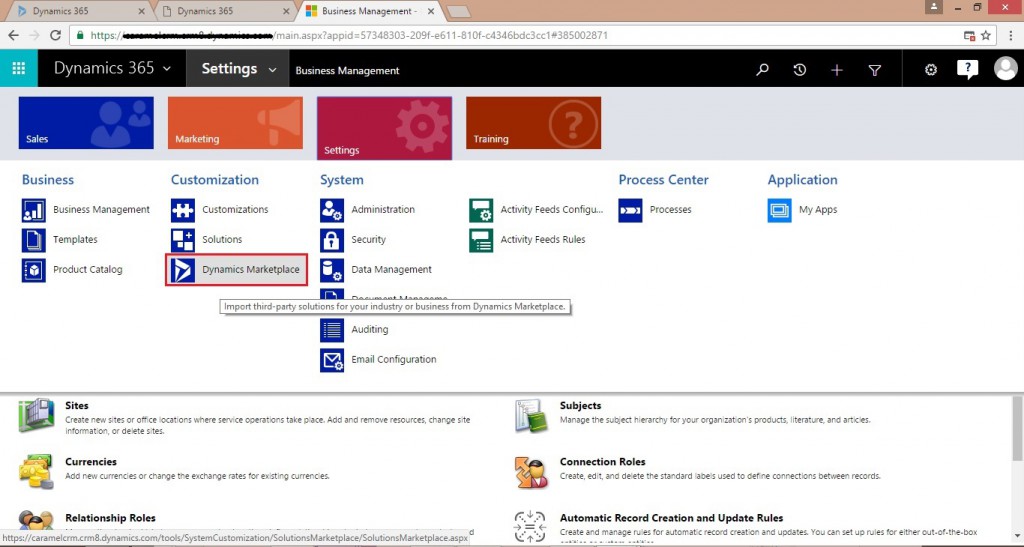Open the Customizations link
1024x547 pixels.
pyautogui.click(x=235, y=210)
